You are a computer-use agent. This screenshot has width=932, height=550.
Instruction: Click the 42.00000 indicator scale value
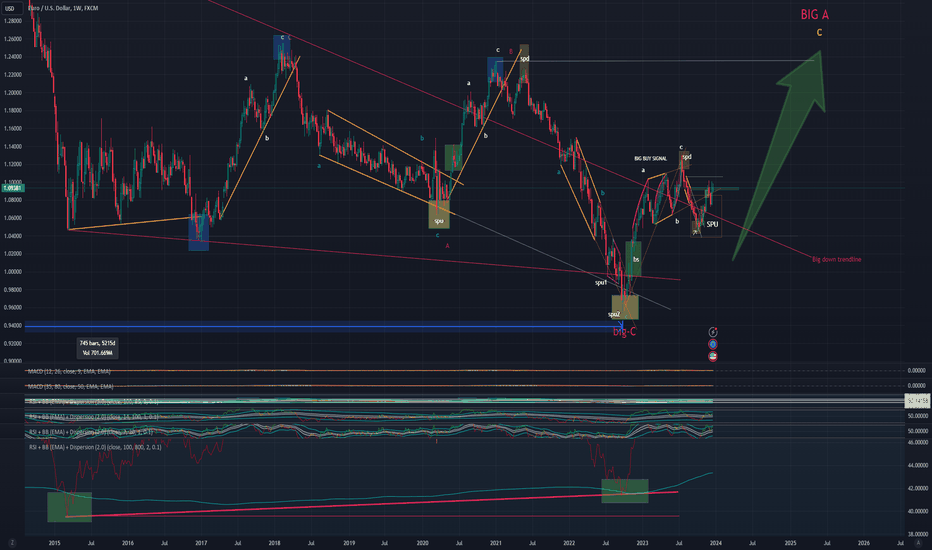coord(918,488)
